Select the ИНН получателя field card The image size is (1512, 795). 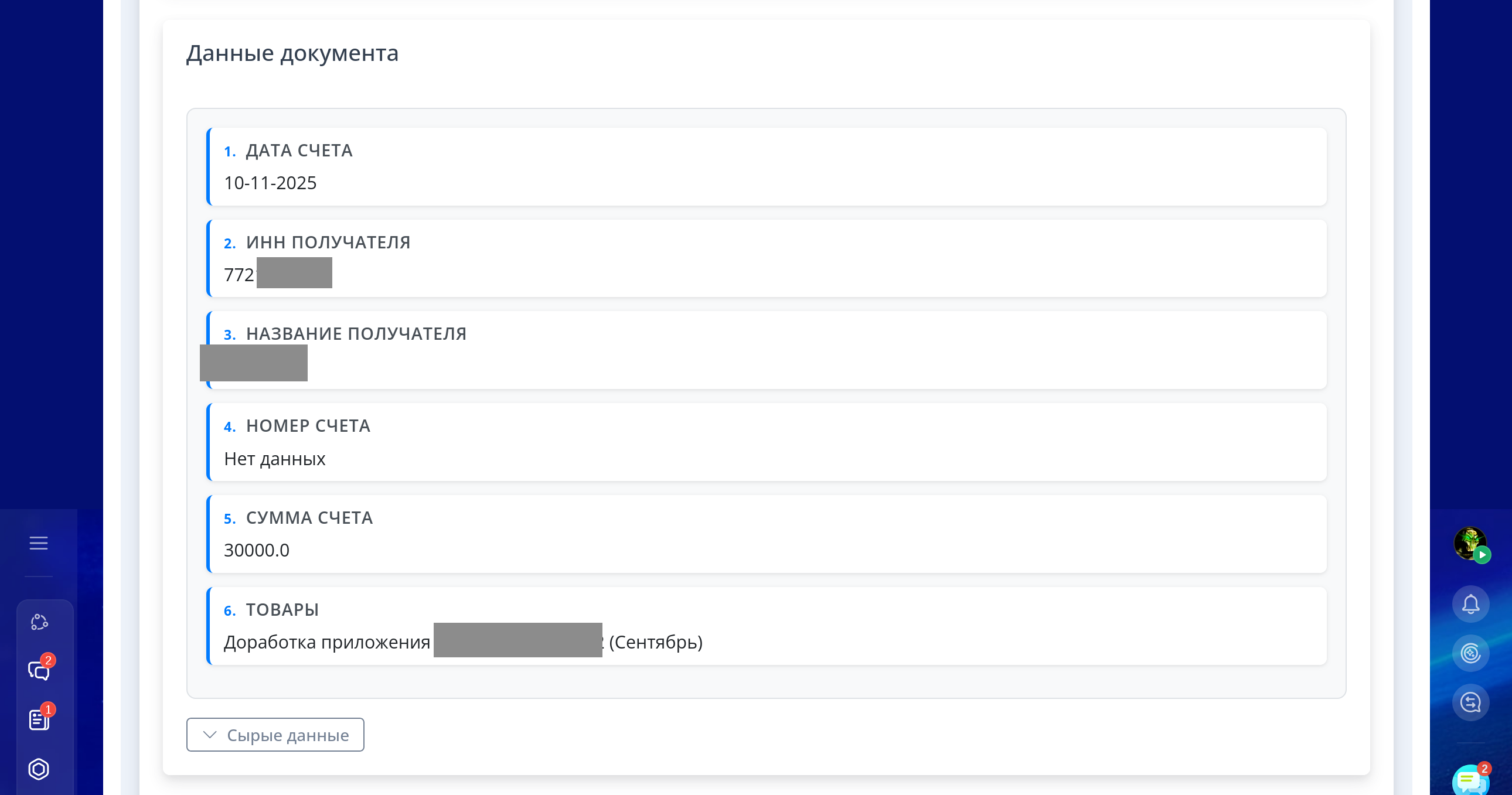(x=766, y=258)
